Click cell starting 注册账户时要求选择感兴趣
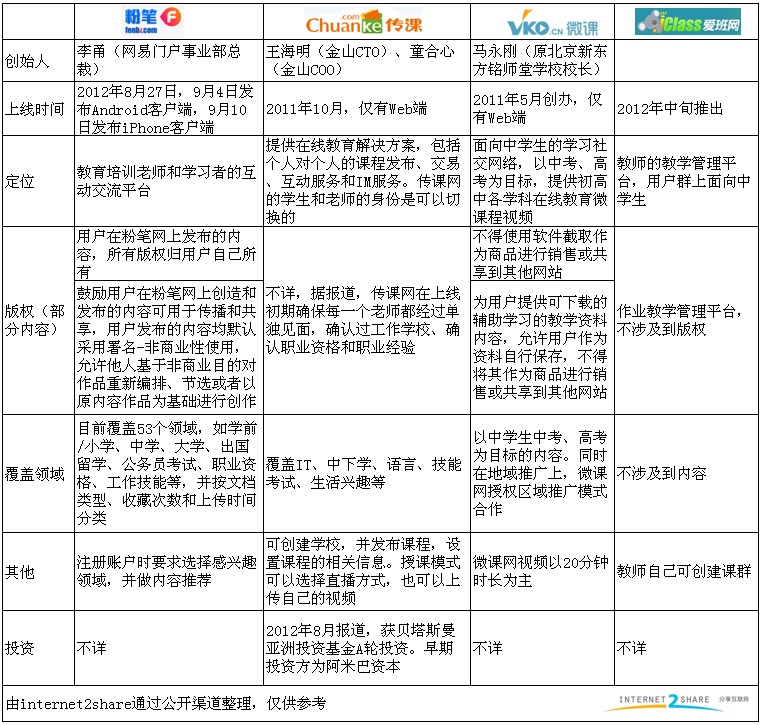Screen dimensions: 761x725 point(169,572)
